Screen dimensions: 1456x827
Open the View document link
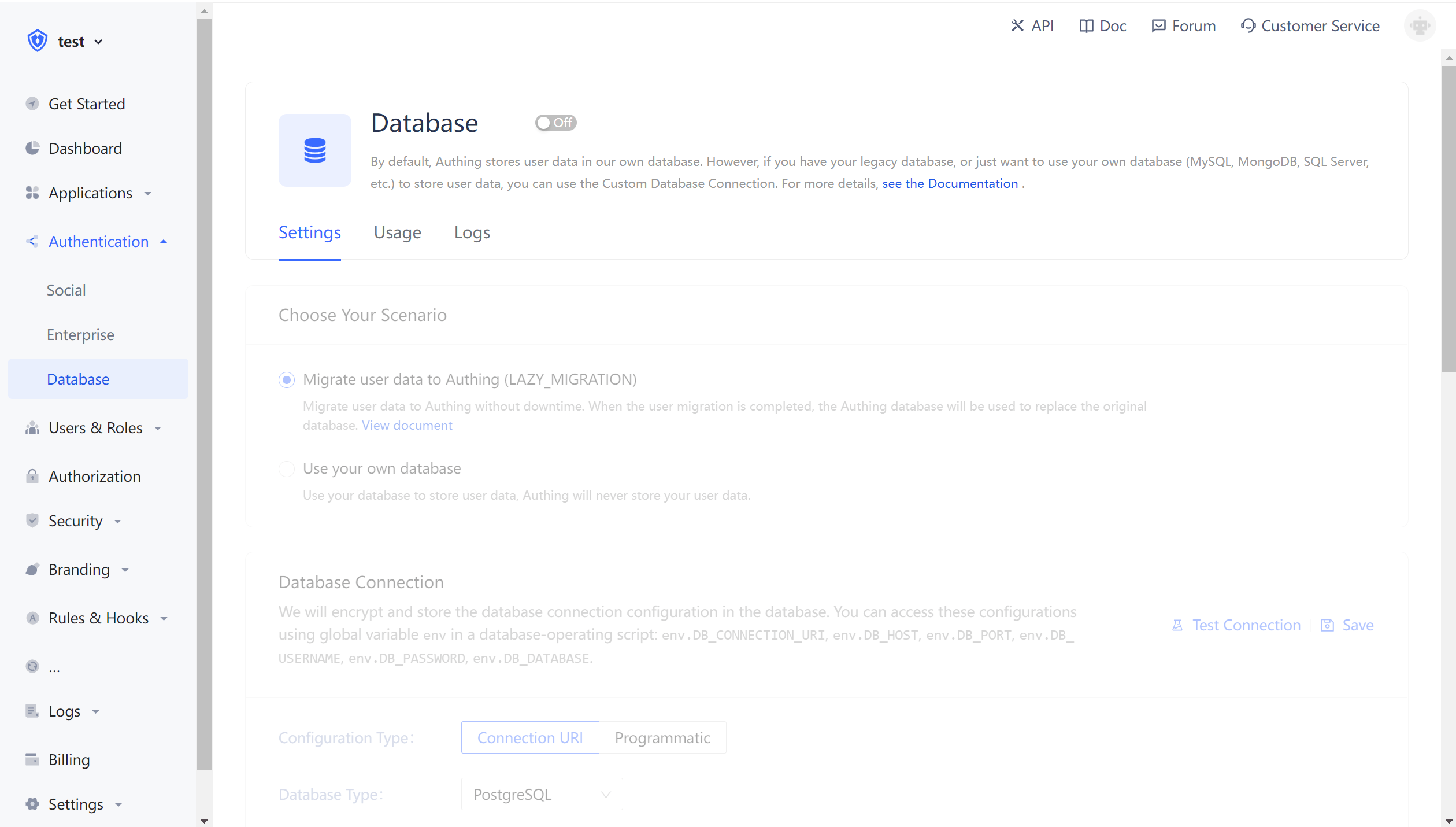[406, 425]
